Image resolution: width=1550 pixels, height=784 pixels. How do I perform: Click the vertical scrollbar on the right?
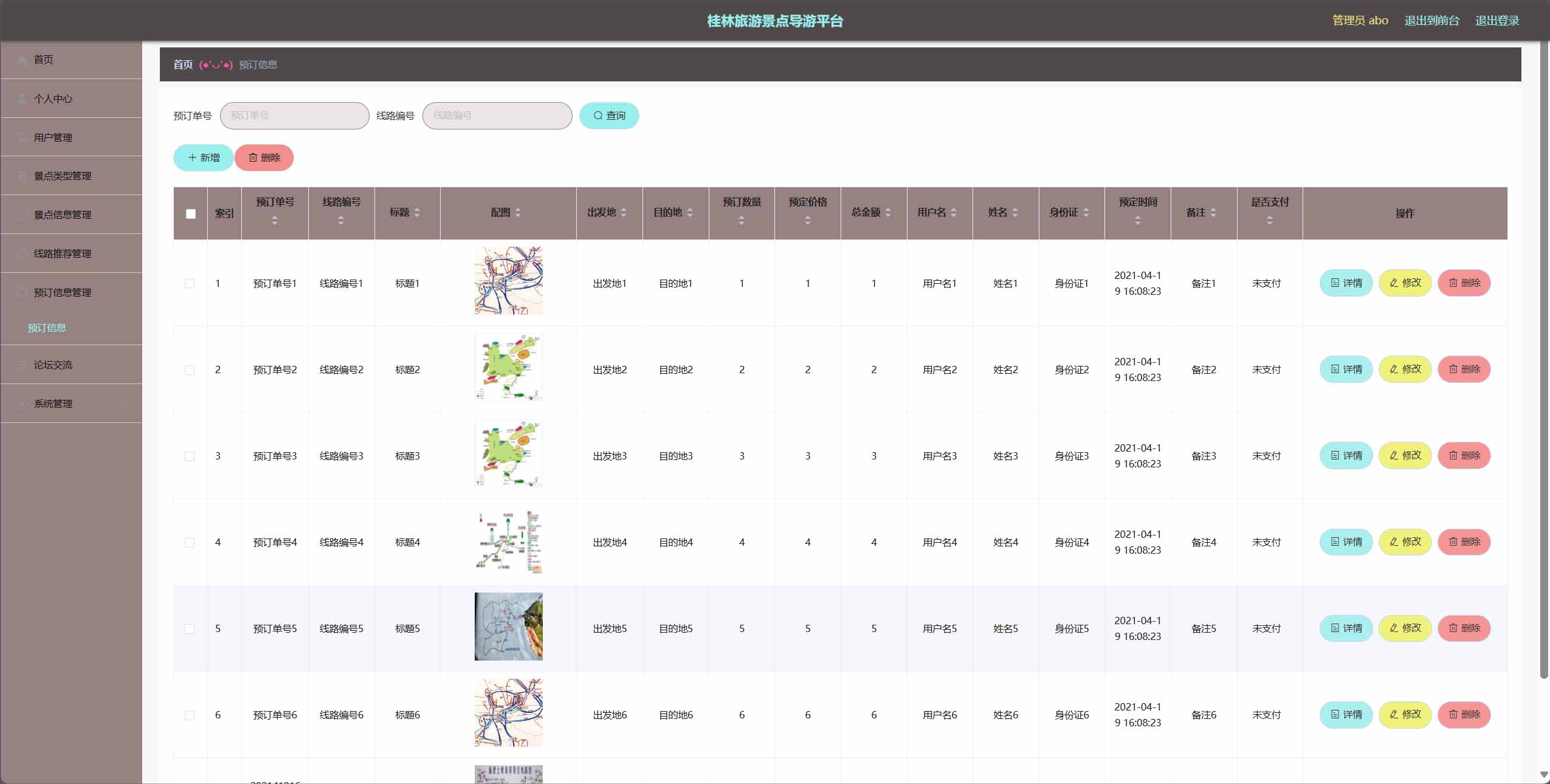point(1544,359)
